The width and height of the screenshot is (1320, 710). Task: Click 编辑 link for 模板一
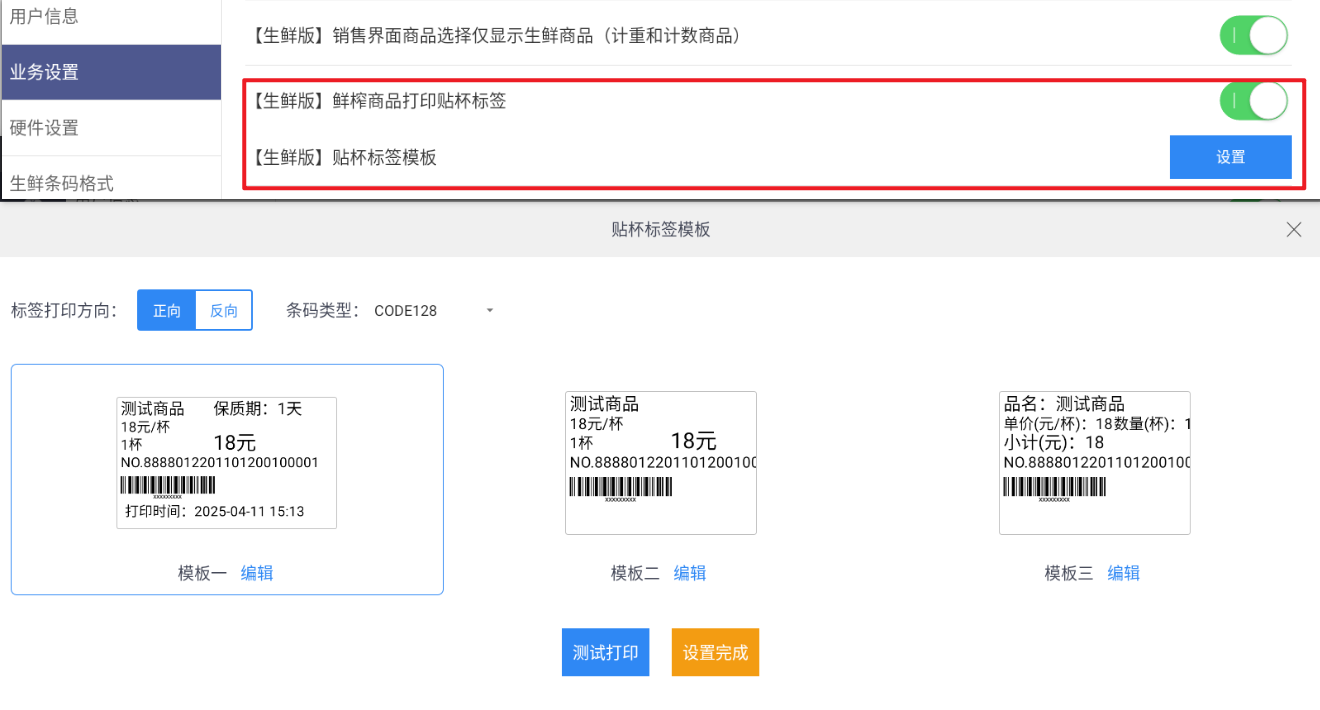[x=257, y=573]
